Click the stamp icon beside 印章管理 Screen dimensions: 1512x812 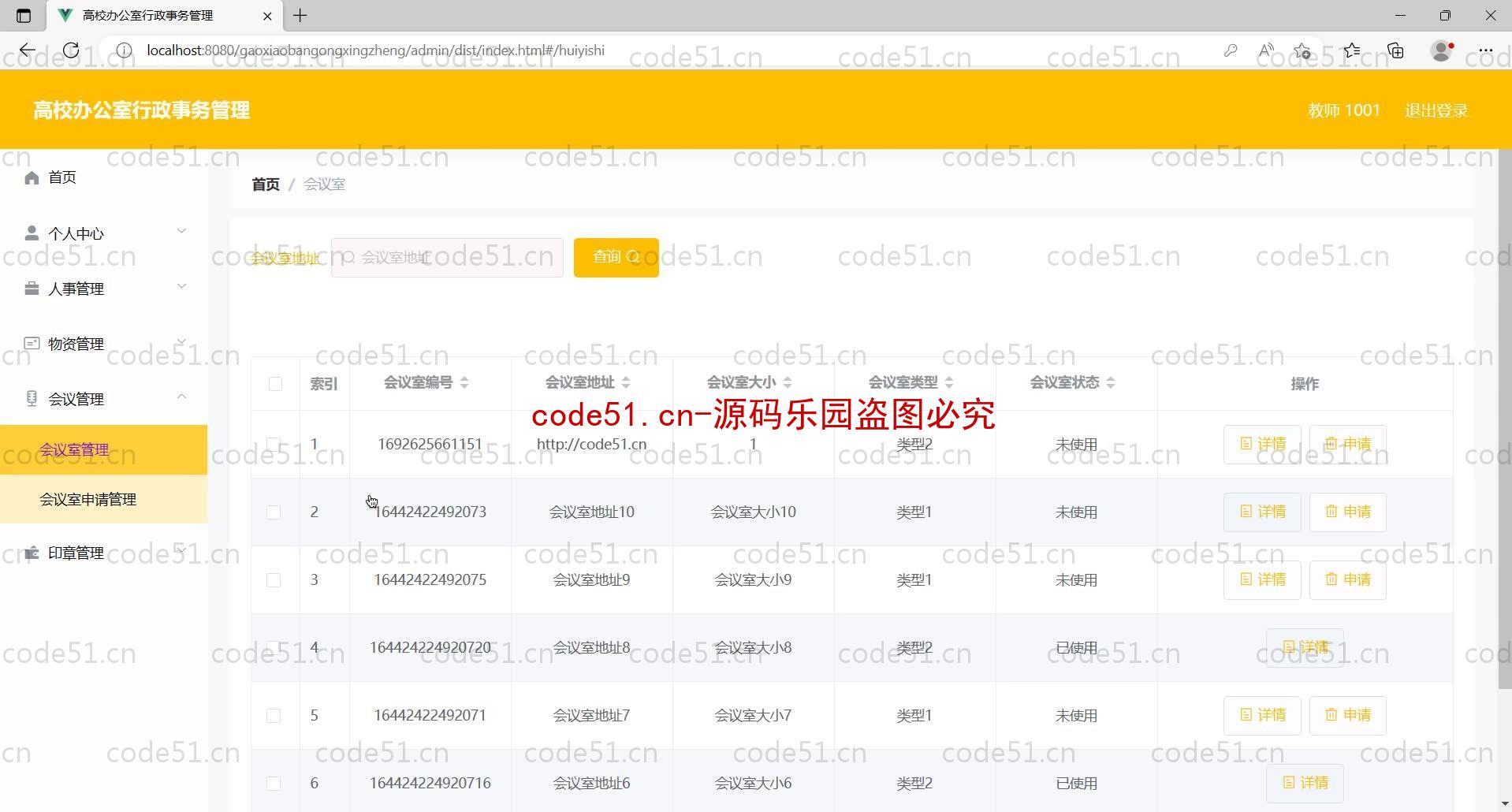(x=32, y=553)
